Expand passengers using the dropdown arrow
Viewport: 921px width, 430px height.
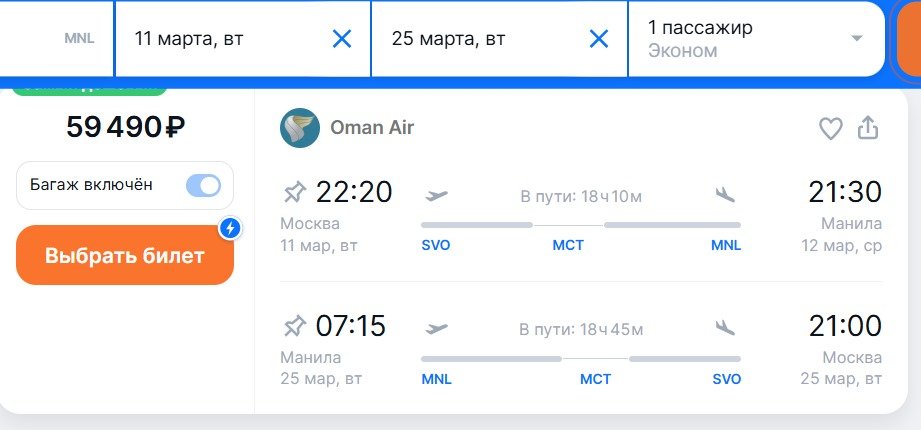[x=857, y=39]
